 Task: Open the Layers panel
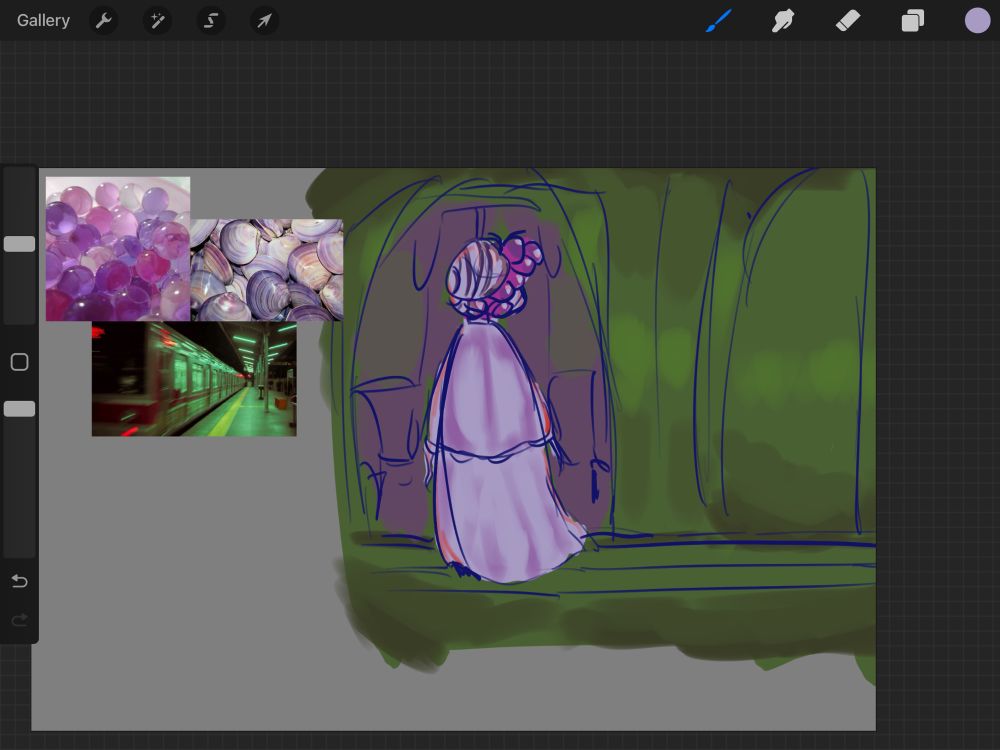(x=913, y=20)
